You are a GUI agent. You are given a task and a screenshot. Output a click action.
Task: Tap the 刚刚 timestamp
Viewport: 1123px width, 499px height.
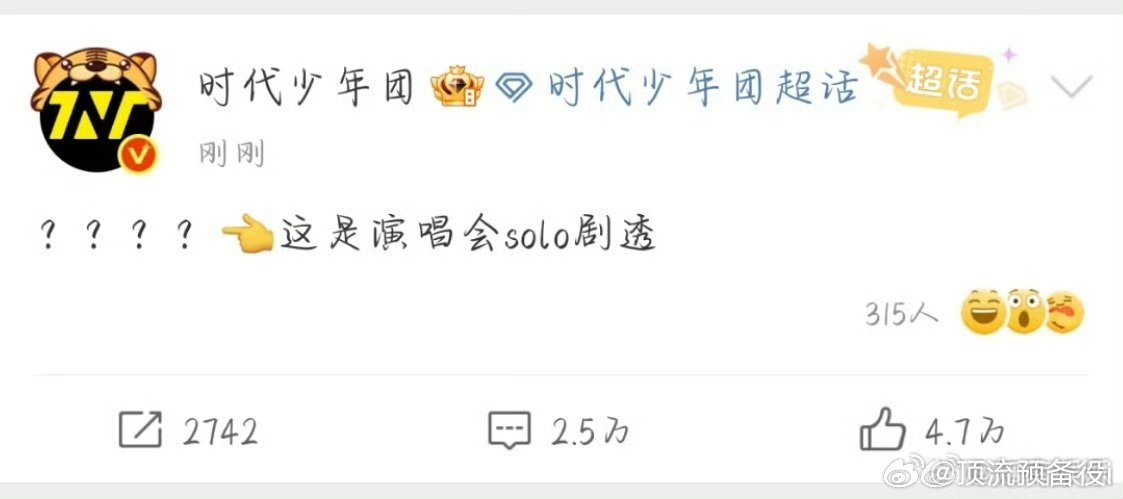click(231, 154)
